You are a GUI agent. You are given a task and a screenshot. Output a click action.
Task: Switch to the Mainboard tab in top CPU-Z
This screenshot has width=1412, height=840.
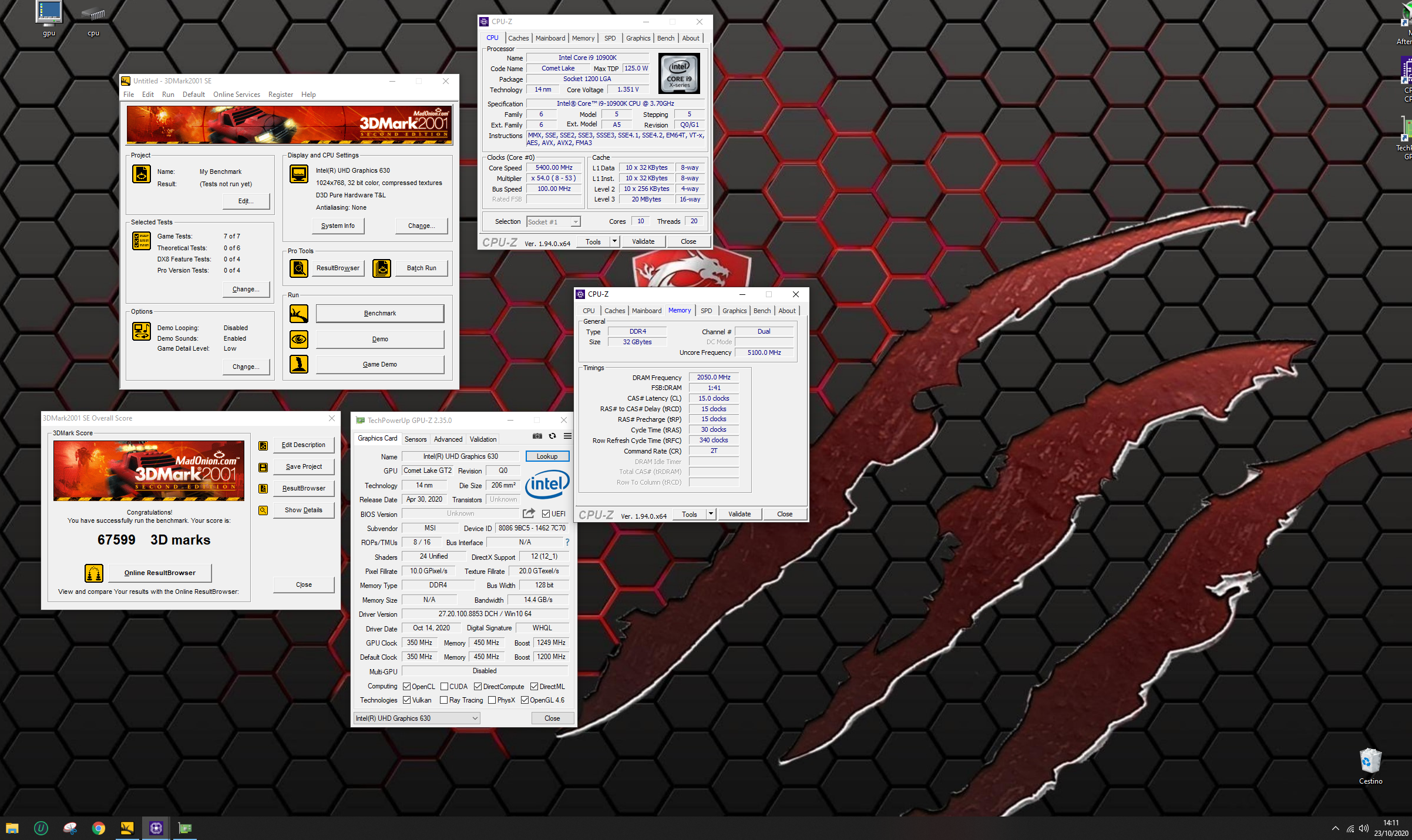[x=550, y=38]
